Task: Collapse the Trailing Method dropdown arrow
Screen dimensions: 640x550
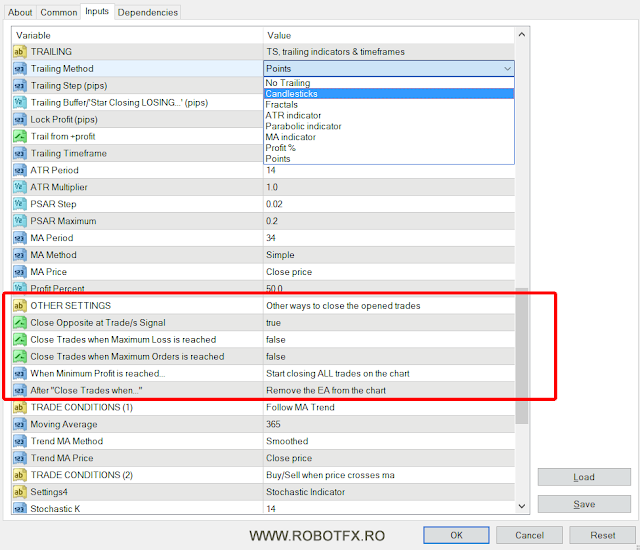Action: pyautogui.click(x=507, y=69)
